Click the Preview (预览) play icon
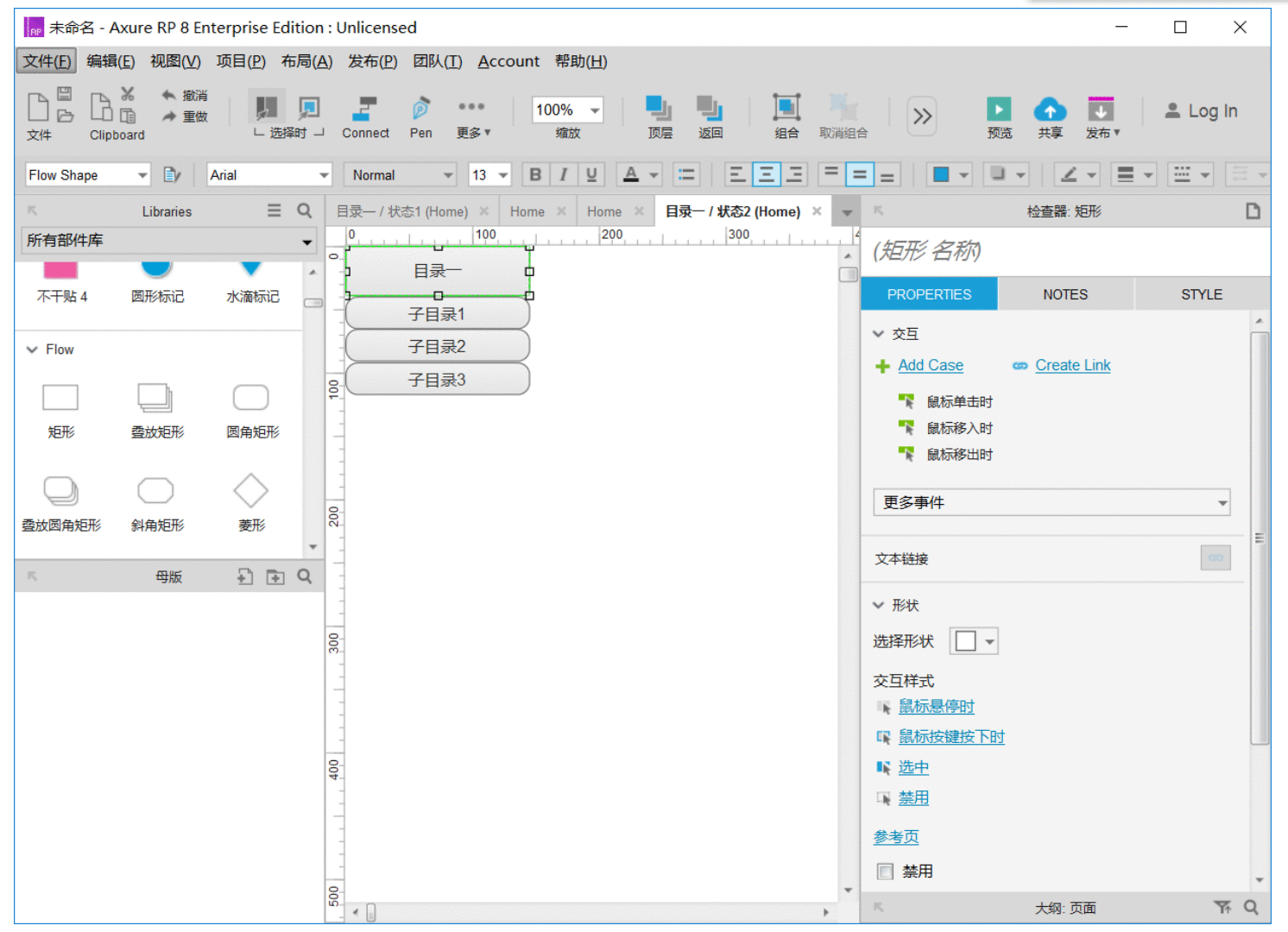This screenshot has width=1288, height=932. (x=999, y=109)
